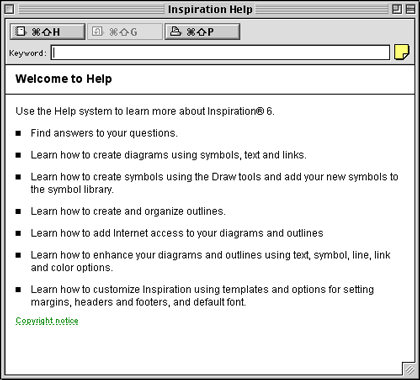Click the Topics button labeled ⌘⇧H
The width and height of the screenshot is (420, 380).
coord(48,32)
